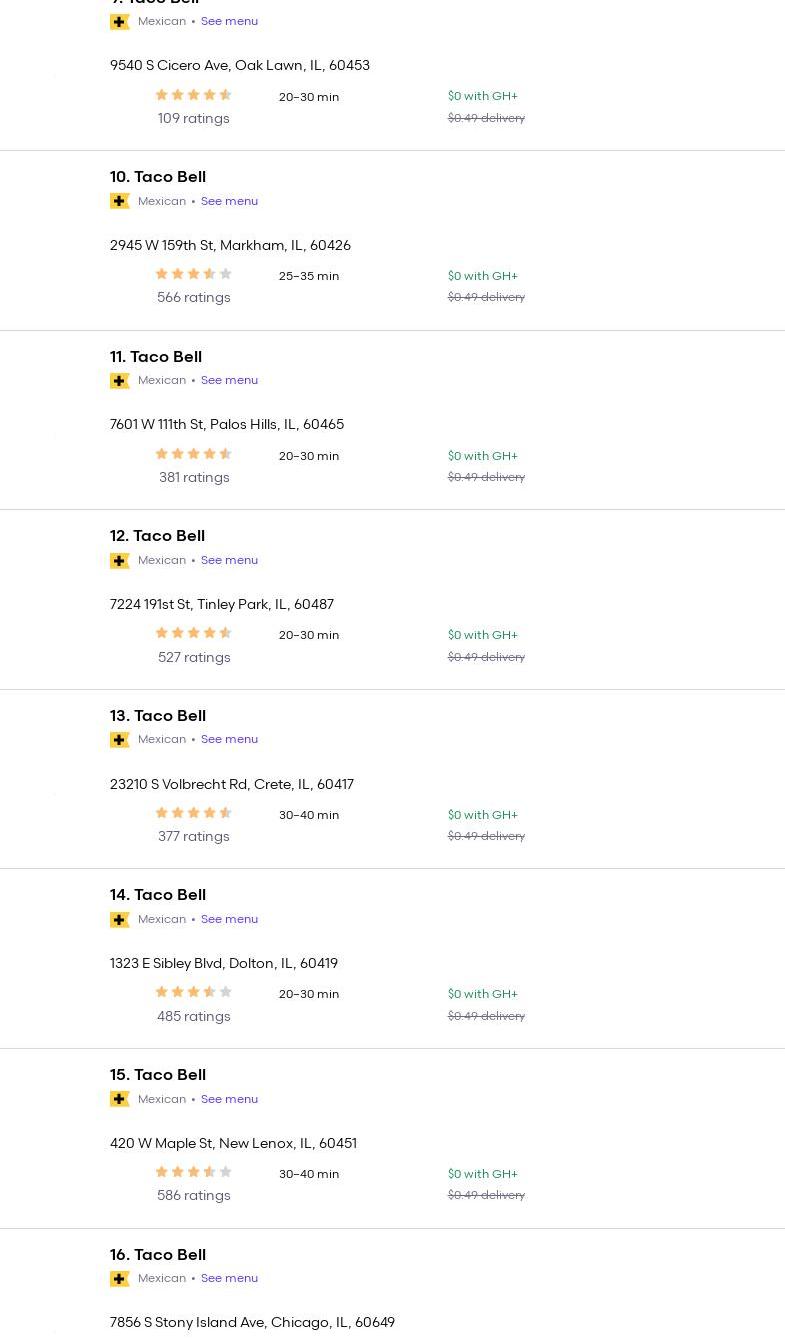Click GH+ badge icon for listing 13
This screenshot has width=785, height=1343.
[120, 740]
